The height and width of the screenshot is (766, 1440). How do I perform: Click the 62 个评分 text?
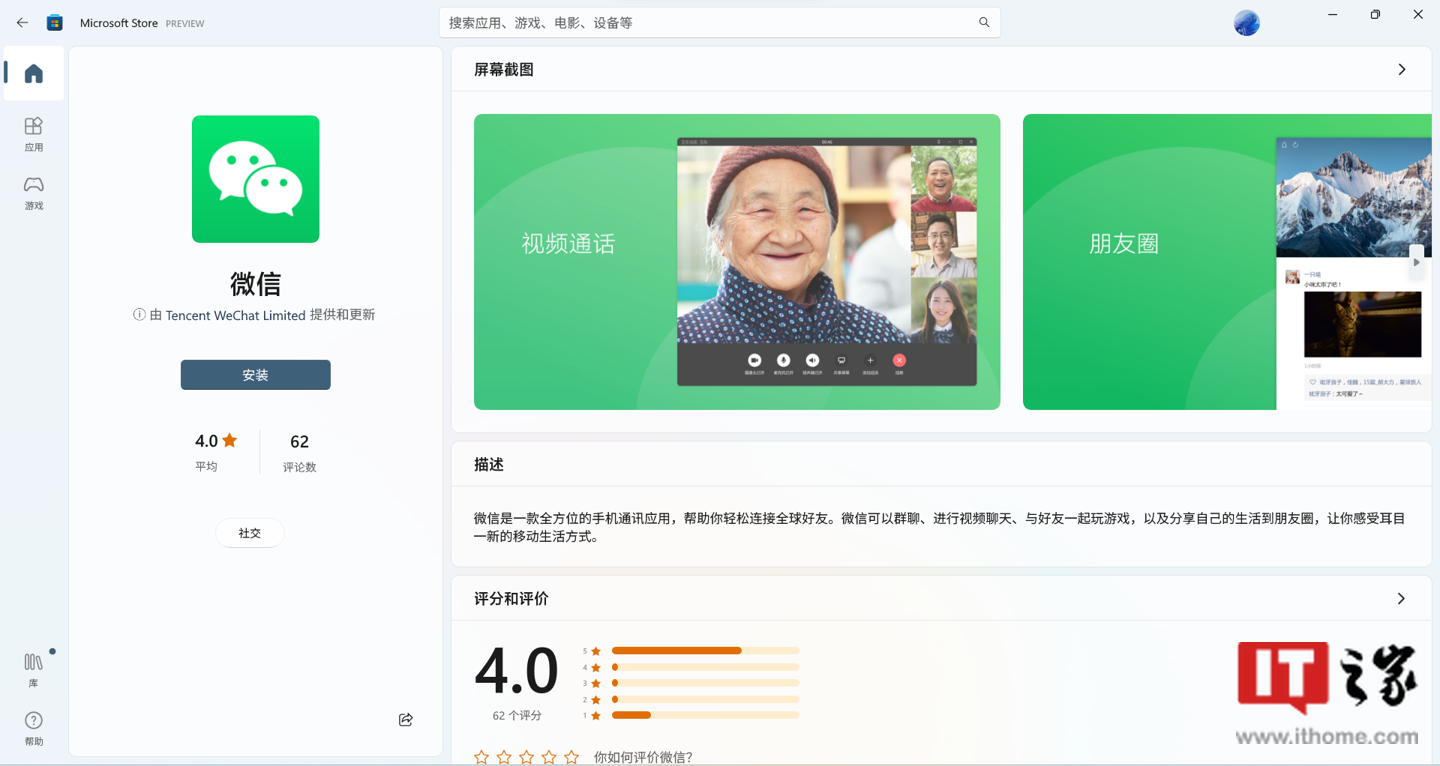pos(517,715)
